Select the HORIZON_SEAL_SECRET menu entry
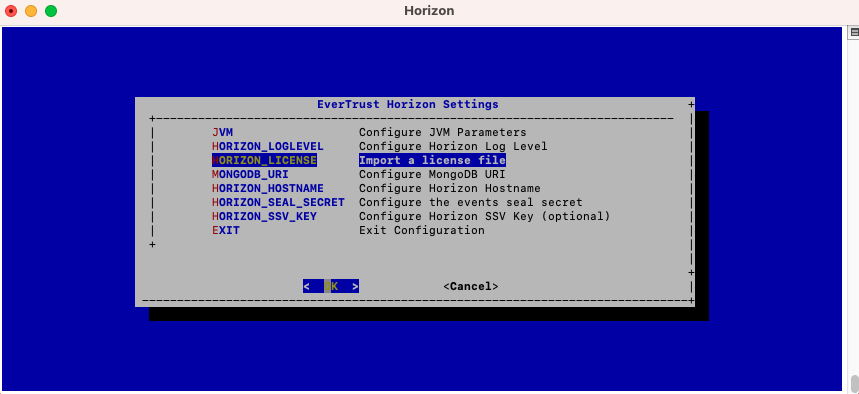 [278, 202]
